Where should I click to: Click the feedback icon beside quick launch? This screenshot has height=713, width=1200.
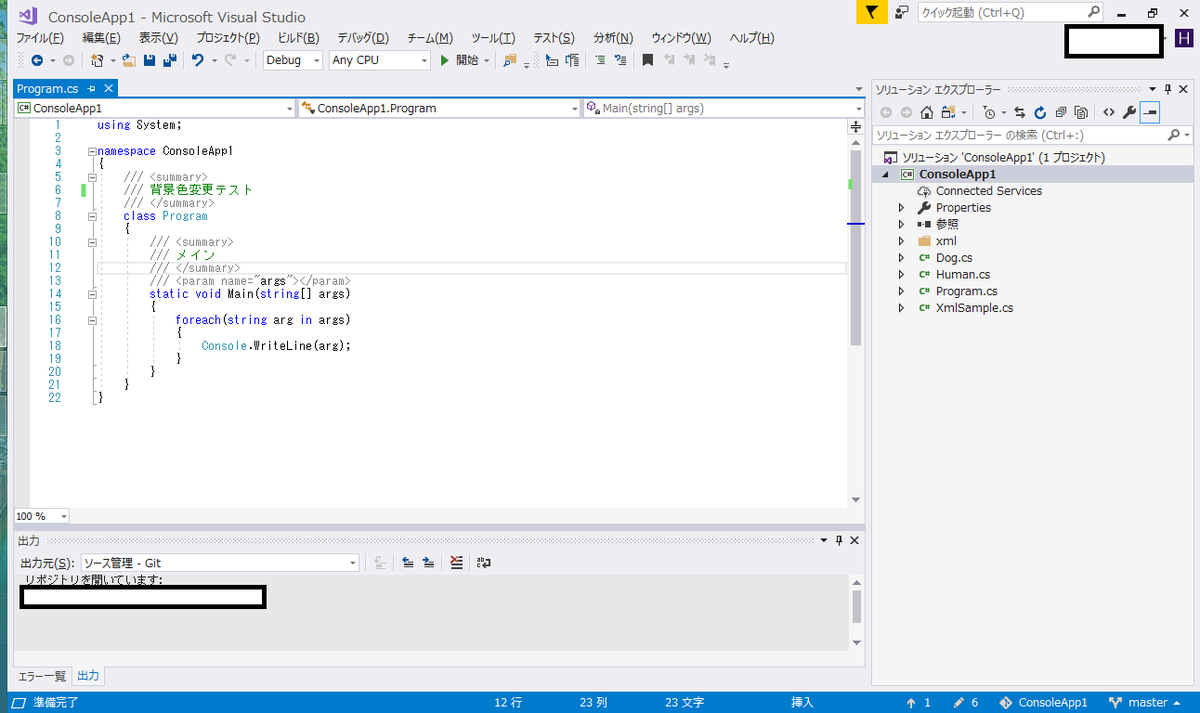(902, 12)
